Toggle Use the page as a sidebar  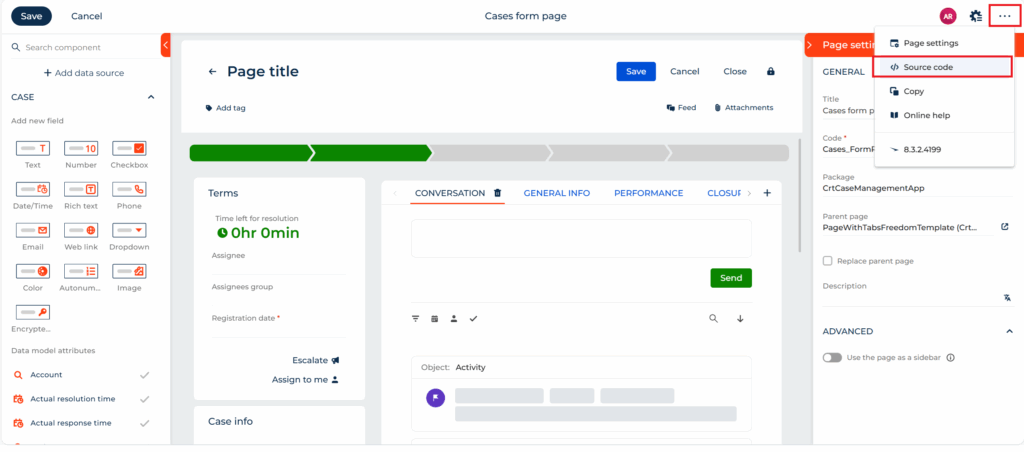pos(831,357)
